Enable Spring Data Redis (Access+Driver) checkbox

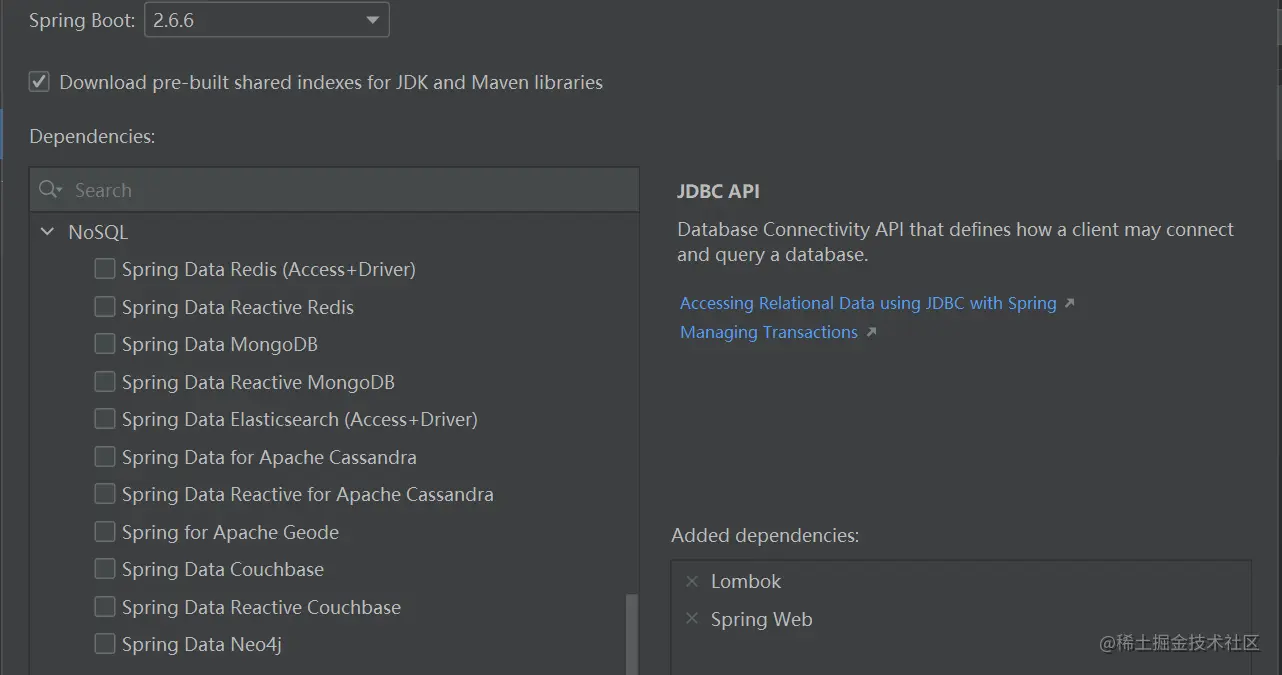coord(105,269)
